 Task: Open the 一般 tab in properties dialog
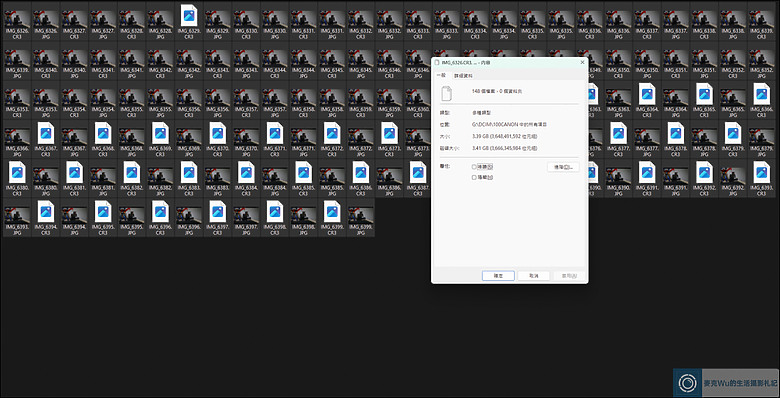(x=441, y=75)
